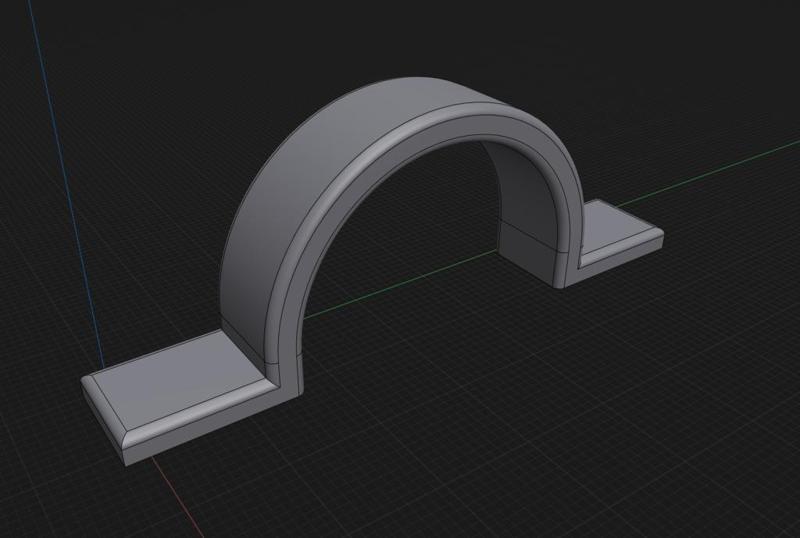Select the right flat base tab of the handle
The height and width of the screenshot is (538, 800).
[620, 232]
